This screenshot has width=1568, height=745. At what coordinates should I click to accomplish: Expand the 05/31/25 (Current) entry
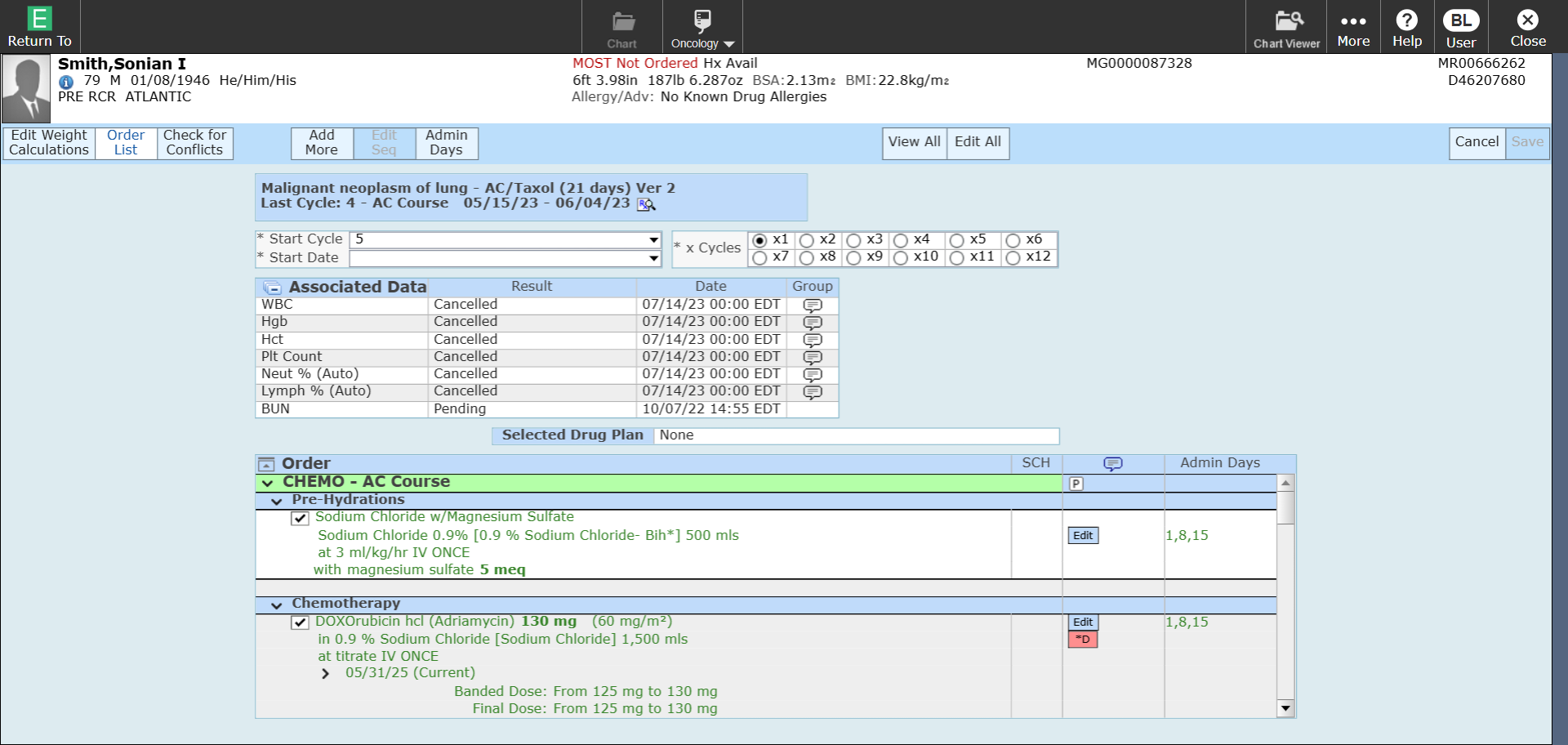pyautogui.click(x=326, y=674)
